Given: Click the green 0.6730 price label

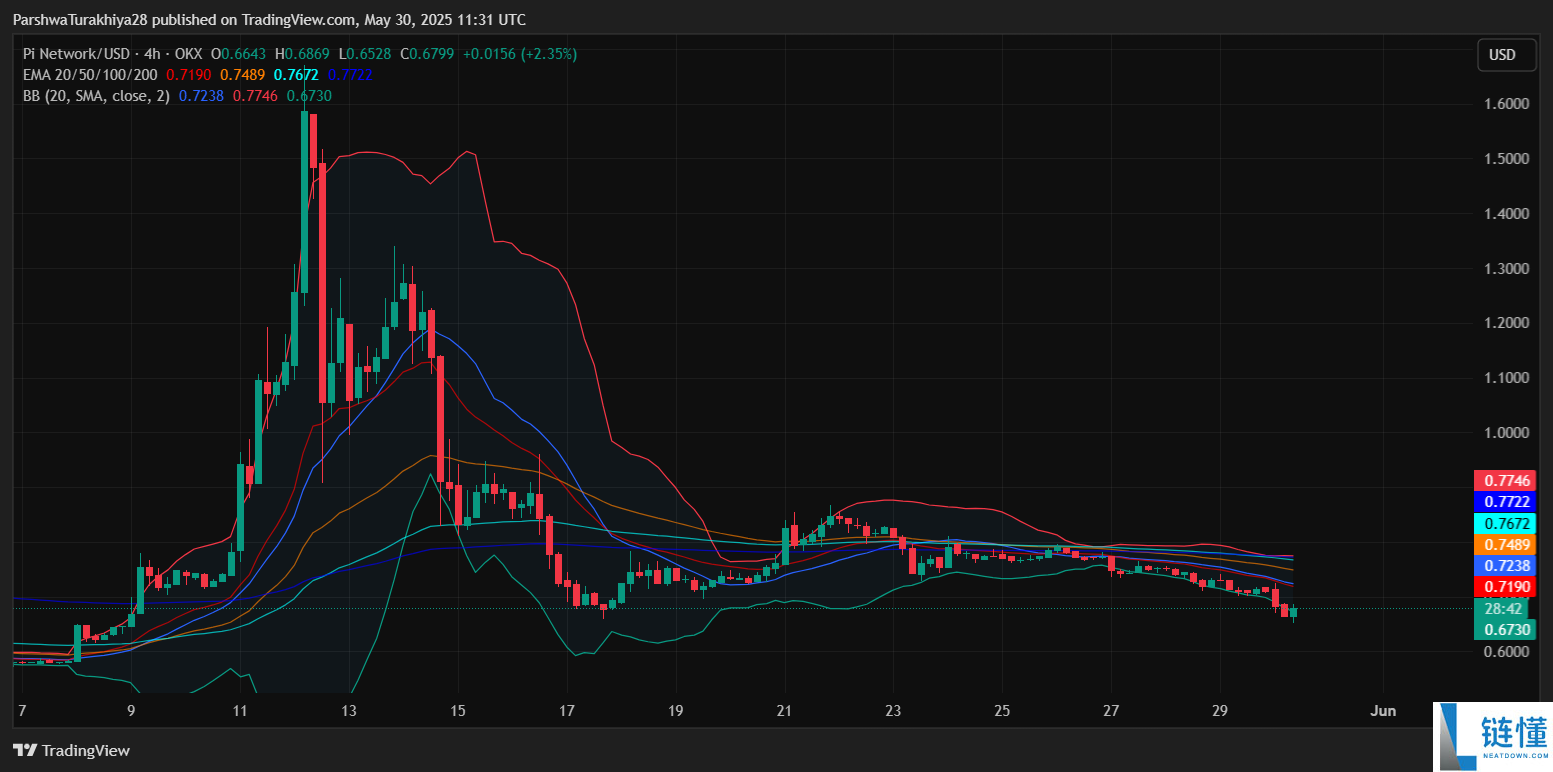Looking at the screenshot, I should [1505, 629].
